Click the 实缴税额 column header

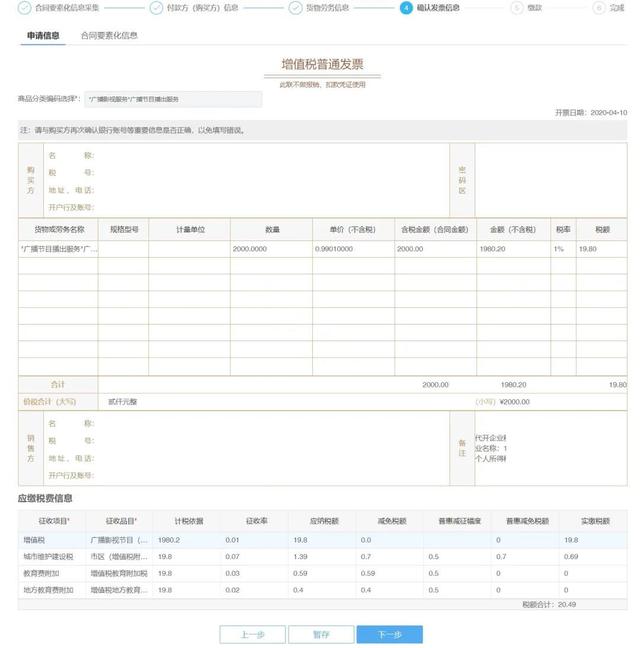pos(595,521)
